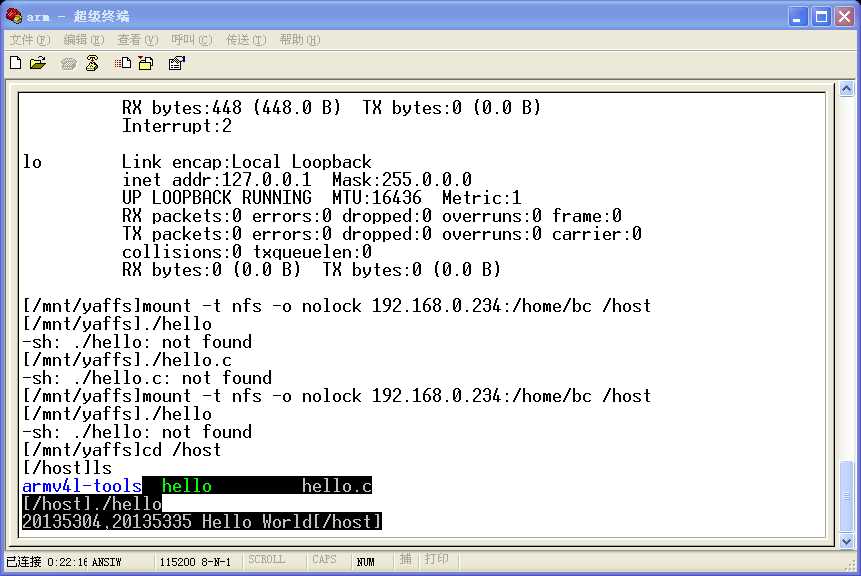The image size is (861, 576).
Task: Click the green hello file name
Action: pyautogui.click(x=187, y=486)
